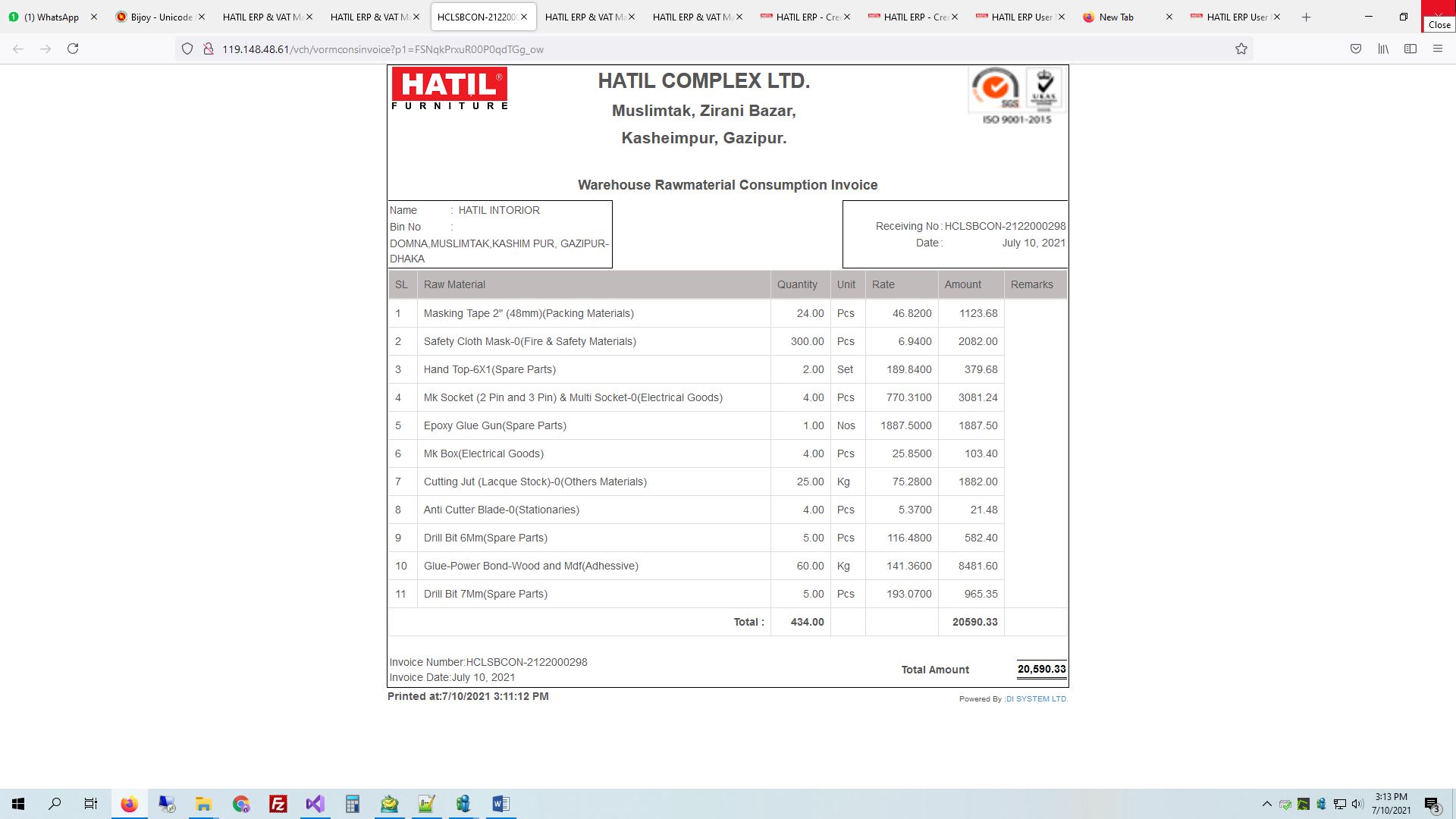Click the green checkmark tray icon
This screenshot has width=1456, height=819.
1285,804
